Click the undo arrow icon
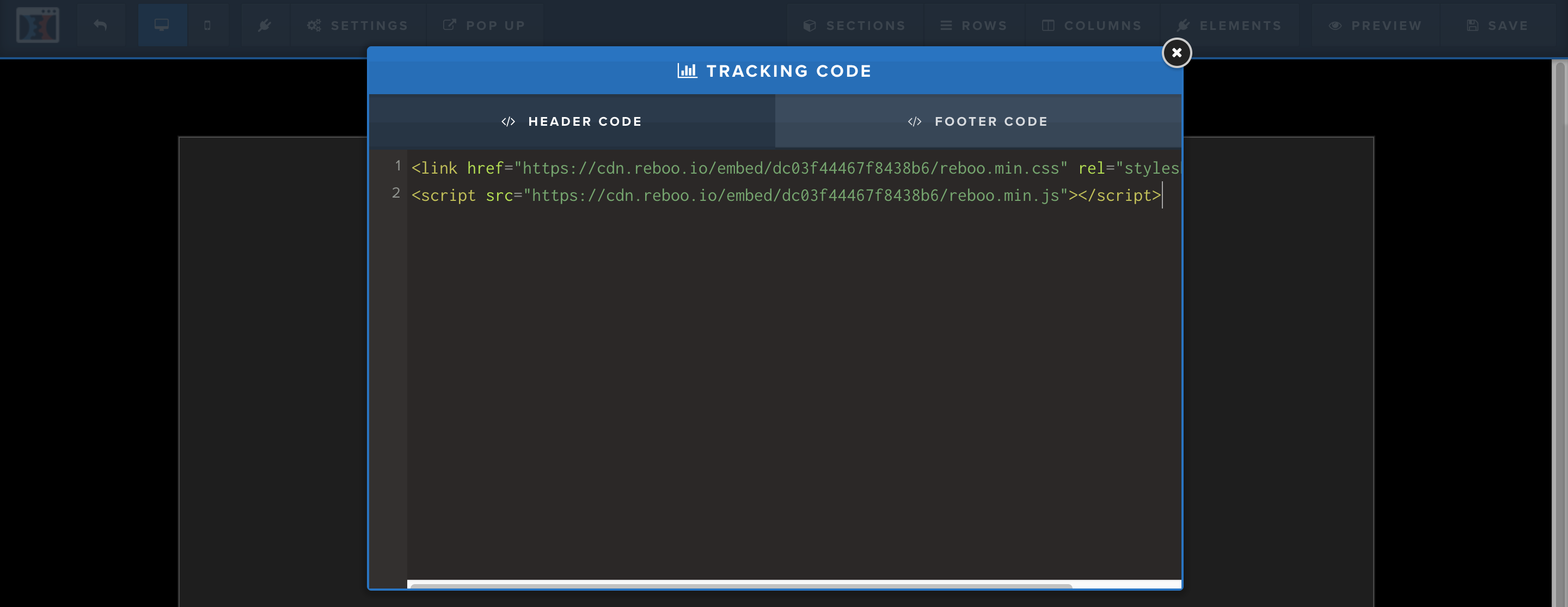 click(100, 25)
